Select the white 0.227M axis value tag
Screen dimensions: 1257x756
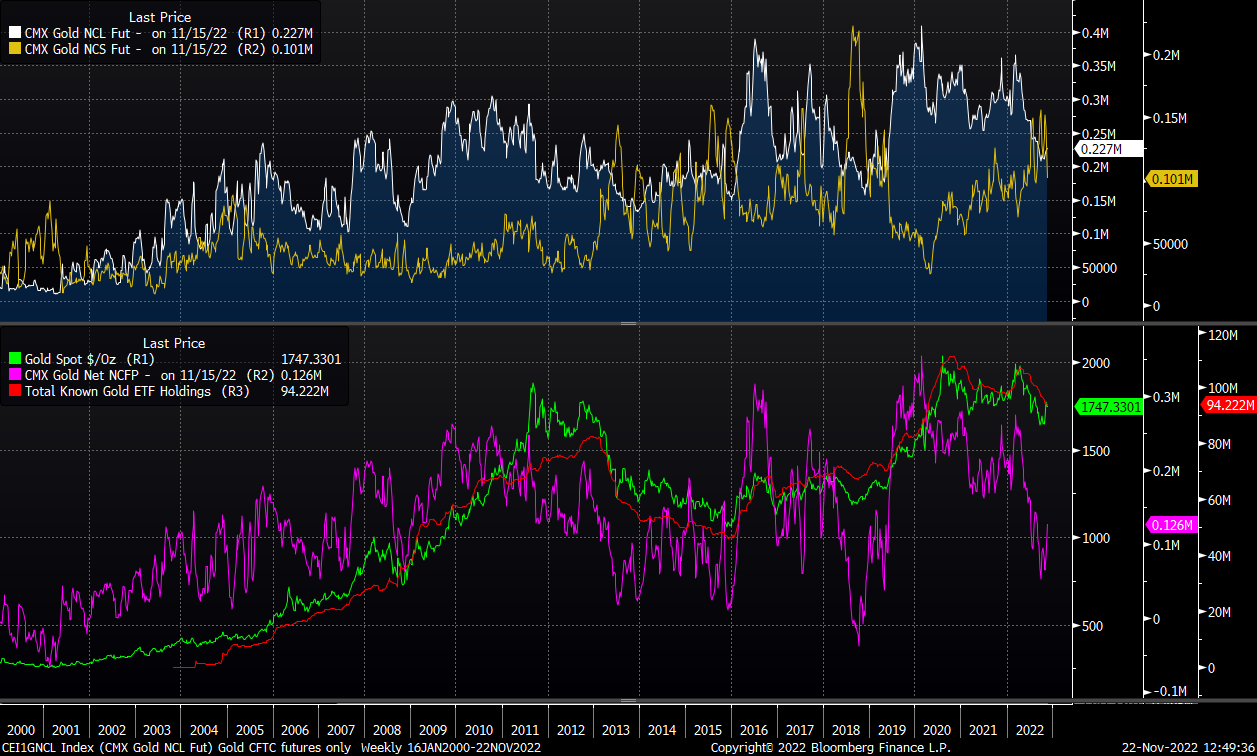(x=1100, y=149)
